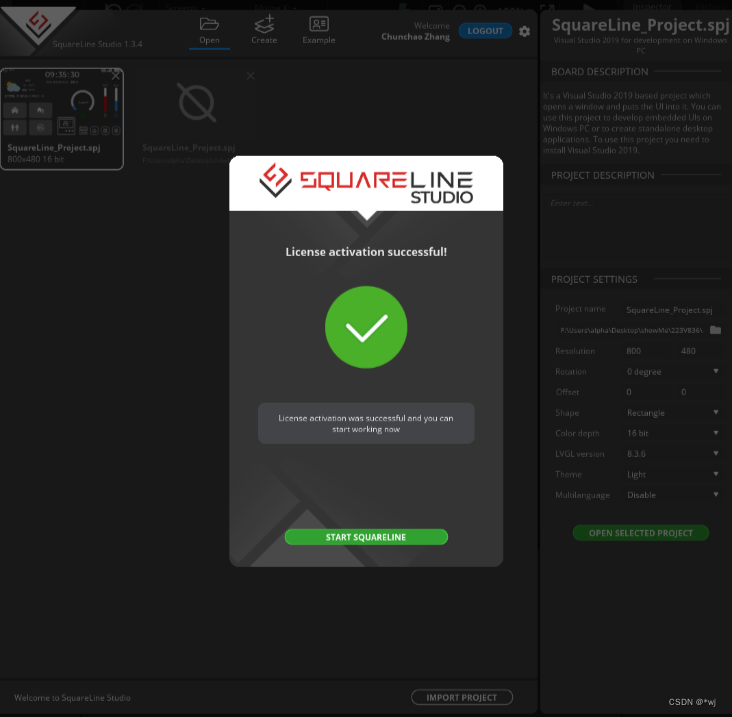
Task: Select the first SquareLine_Project.spj 800x480 thumbnail
Action: click(62, 119)
